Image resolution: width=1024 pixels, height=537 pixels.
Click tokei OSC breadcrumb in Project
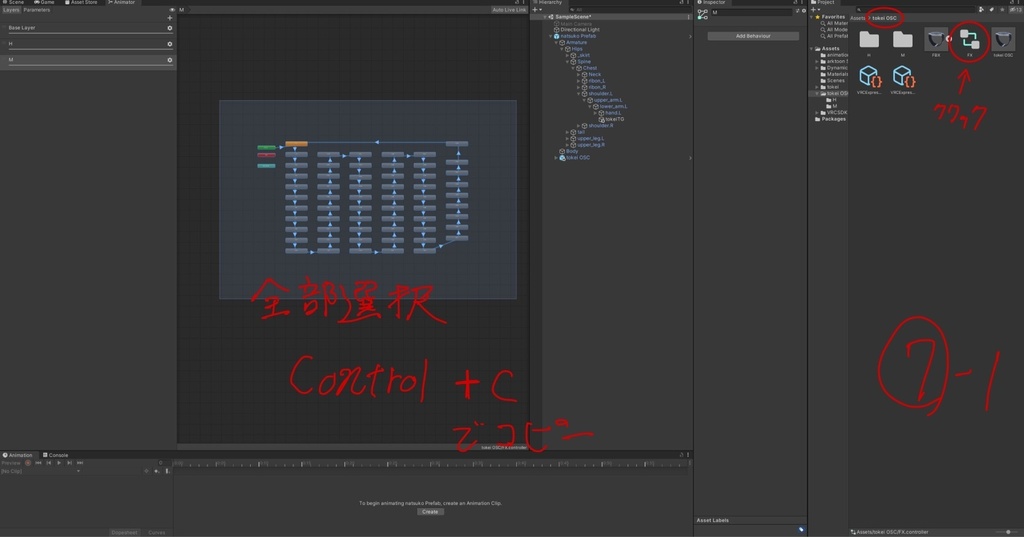885,18
